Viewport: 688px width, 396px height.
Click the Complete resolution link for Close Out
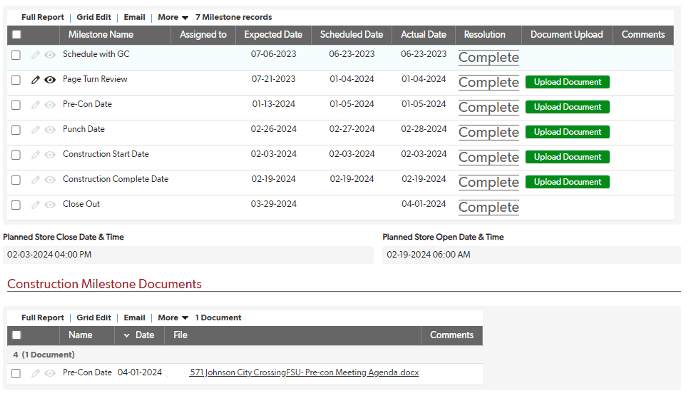click(488, 207)
